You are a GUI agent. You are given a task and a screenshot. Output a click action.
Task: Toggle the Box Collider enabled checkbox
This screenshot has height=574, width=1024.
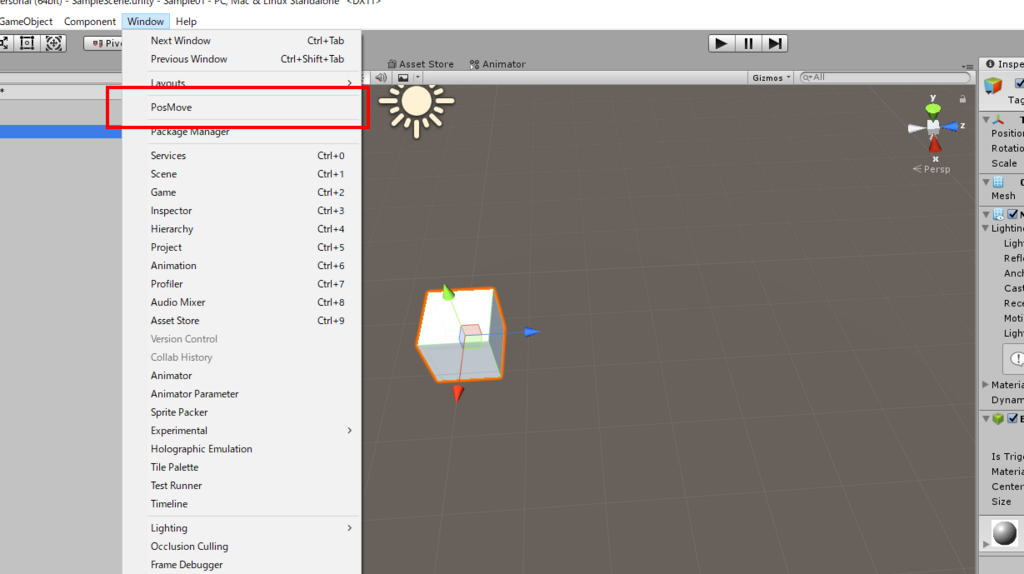click(1012, 418)
